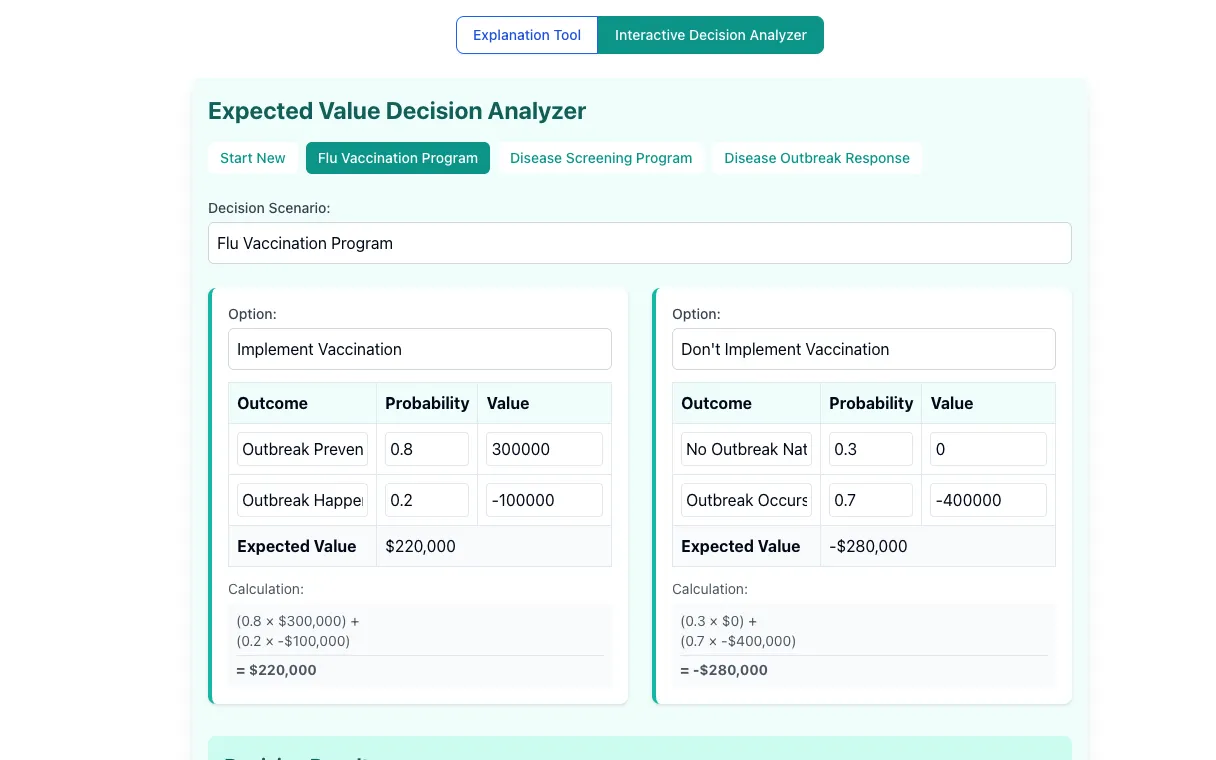Load the Disease Outbreak Response preset
Screen dimensions: 1216x760
(817, 158)
